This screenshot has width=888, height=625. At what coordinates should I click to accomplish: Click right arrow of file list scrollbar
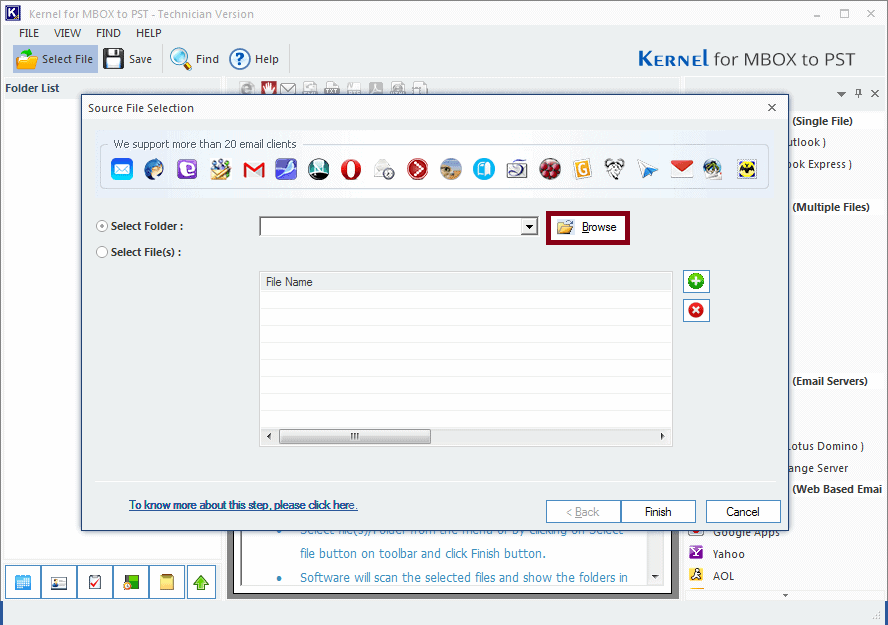[x=662, y=436]
